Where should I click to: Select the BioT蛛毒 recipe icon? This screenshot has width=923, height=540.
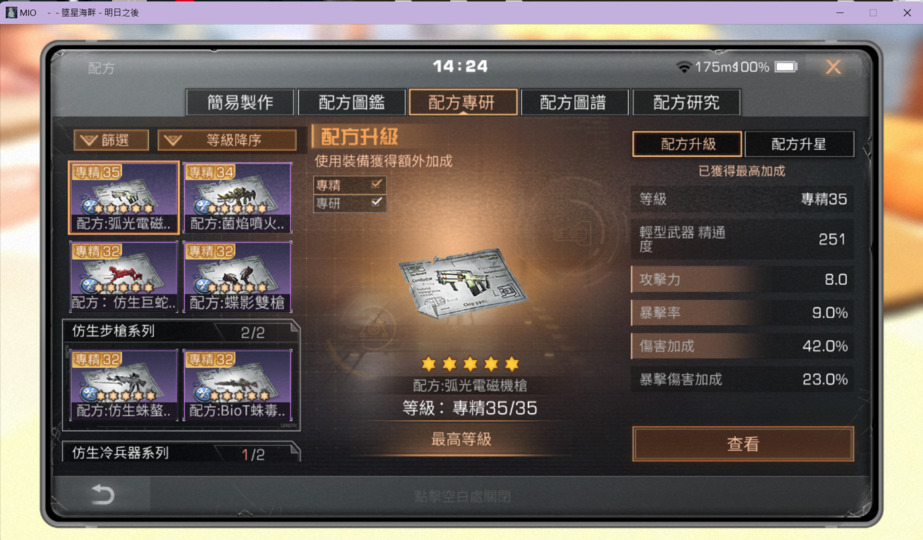(x=238, y=385)
